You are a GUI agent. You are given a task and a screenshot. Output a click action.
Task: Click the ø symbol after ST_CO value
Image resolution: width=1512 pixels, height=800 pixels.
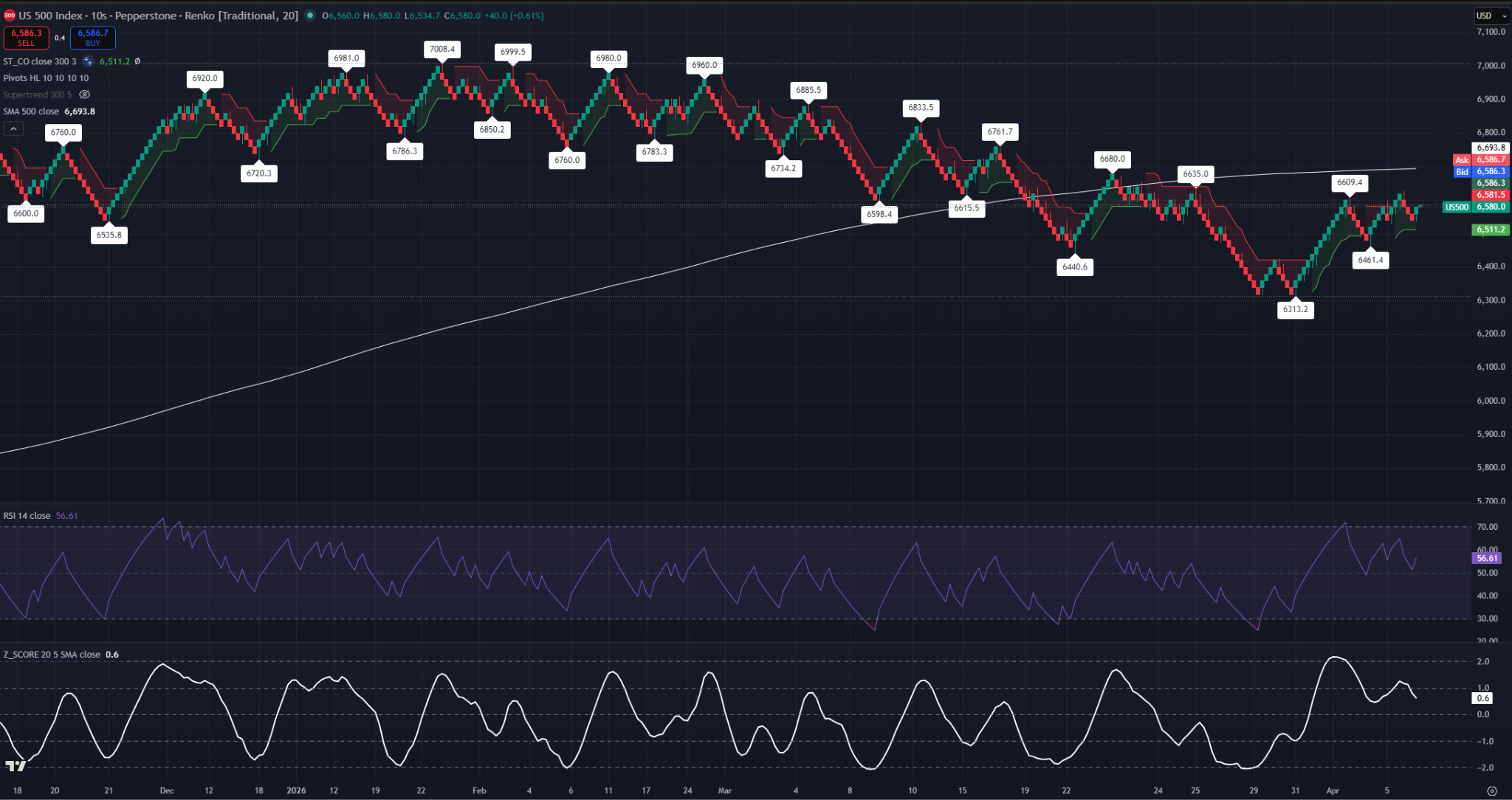(137, 61)
